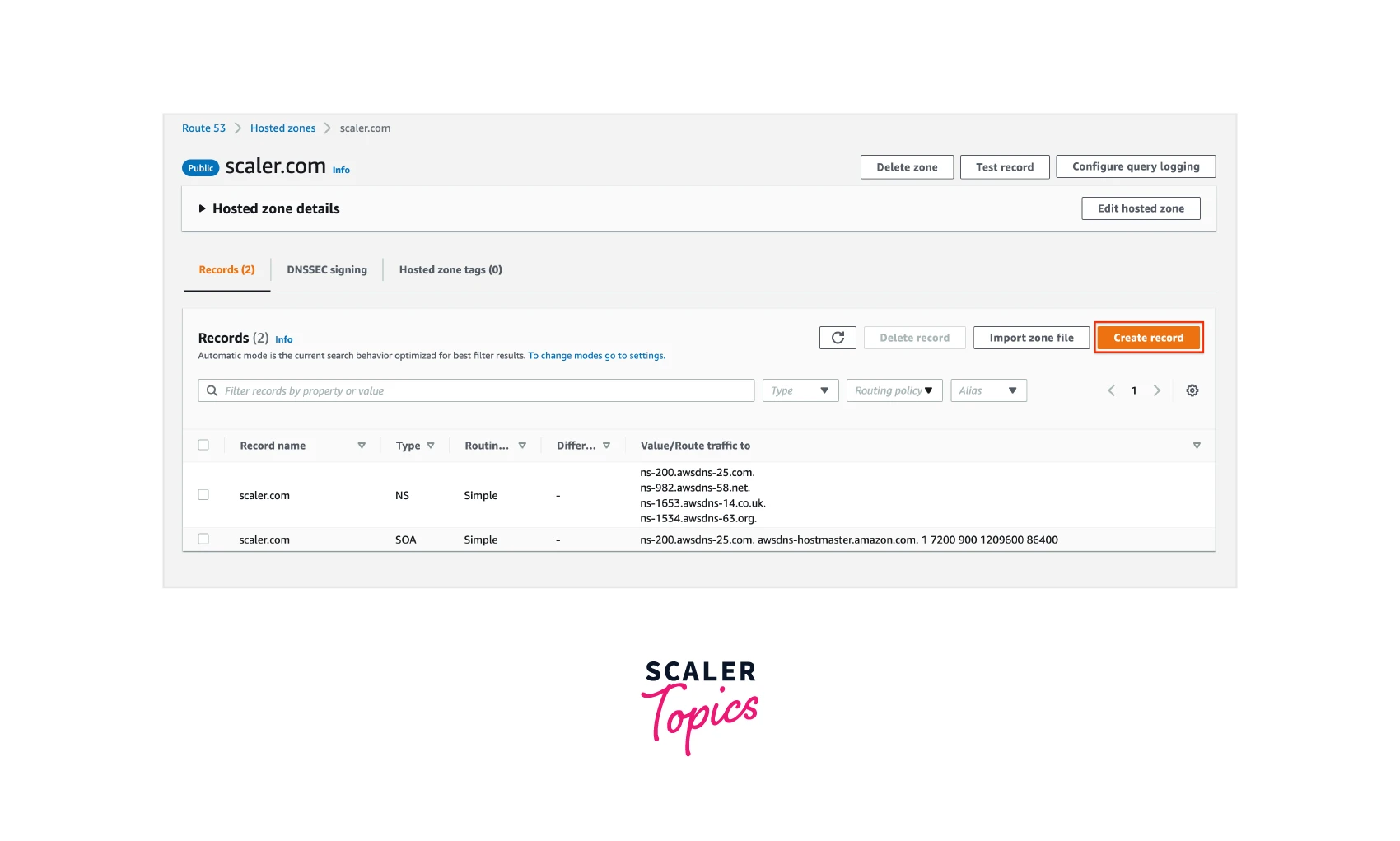1400x841 pixels.
Task: Switch to the DNSSEC signing tab
Action: coord(327,270)
